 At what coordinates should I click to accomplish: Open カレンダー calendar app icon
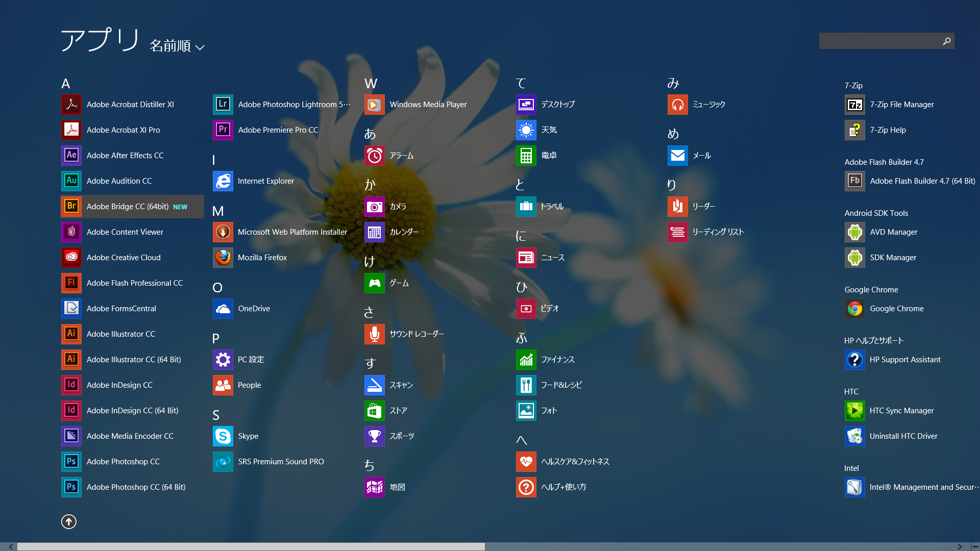(x=374, y=232)
